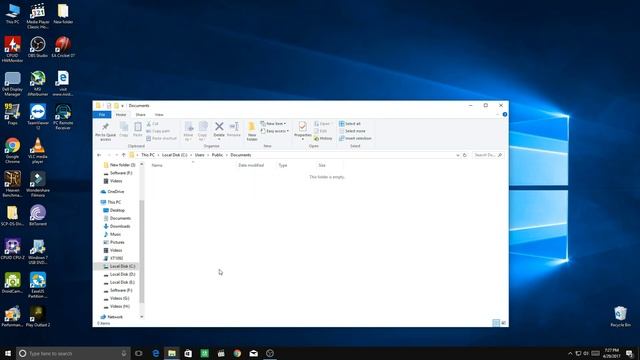Click the Rename icon in ribbon

(234, 127)
